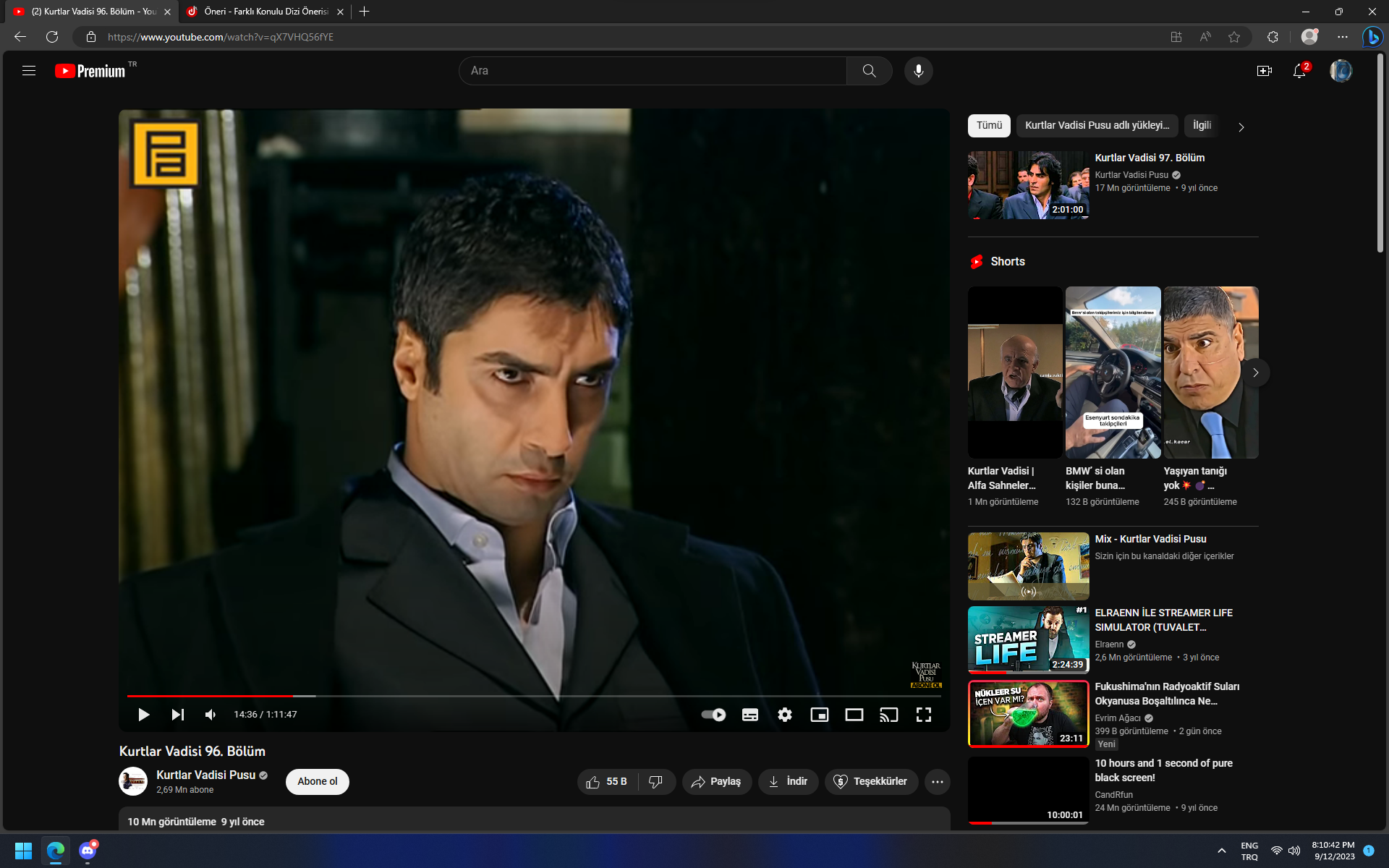Open the Create video icon

coord(1264,71)
